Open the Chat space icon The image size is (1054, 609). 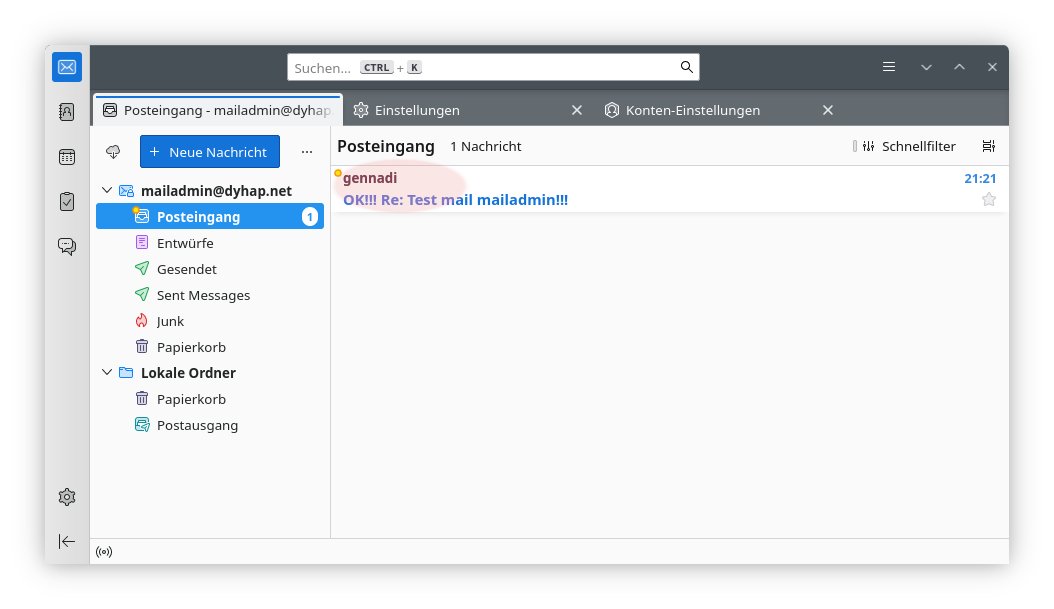(67, 246)
